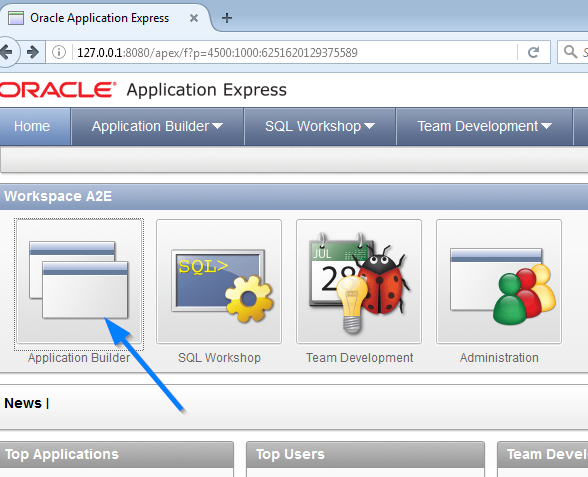The width and height of the screenshot is (588, 477).
Task: Click the SQL Workshop text link
Action: click(x=219, y=358)
